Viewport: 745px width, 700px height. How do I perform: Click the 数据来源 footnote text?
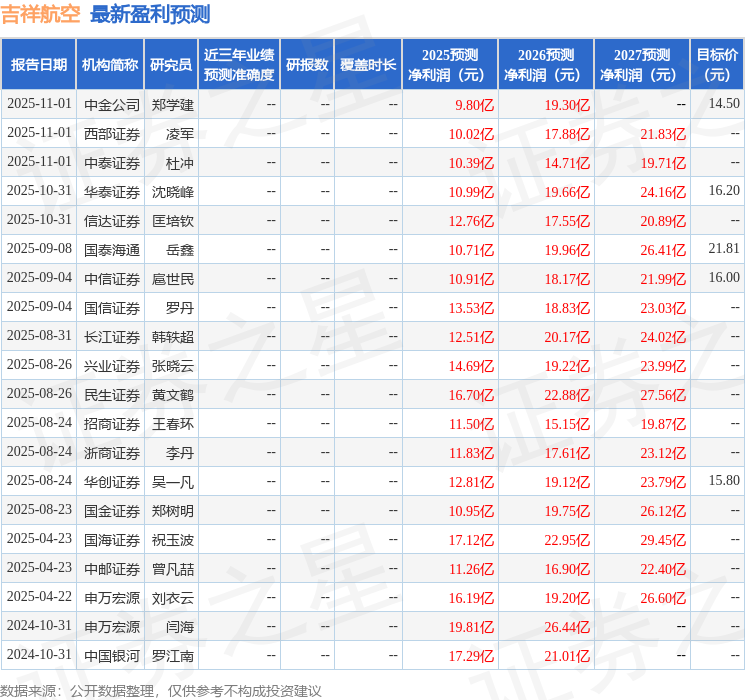(x=161, y=690)
